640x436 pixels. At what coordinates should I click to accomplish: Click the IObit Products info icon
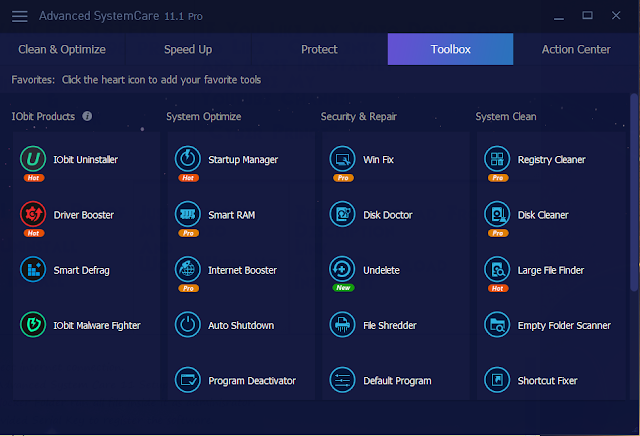point(87,116)
